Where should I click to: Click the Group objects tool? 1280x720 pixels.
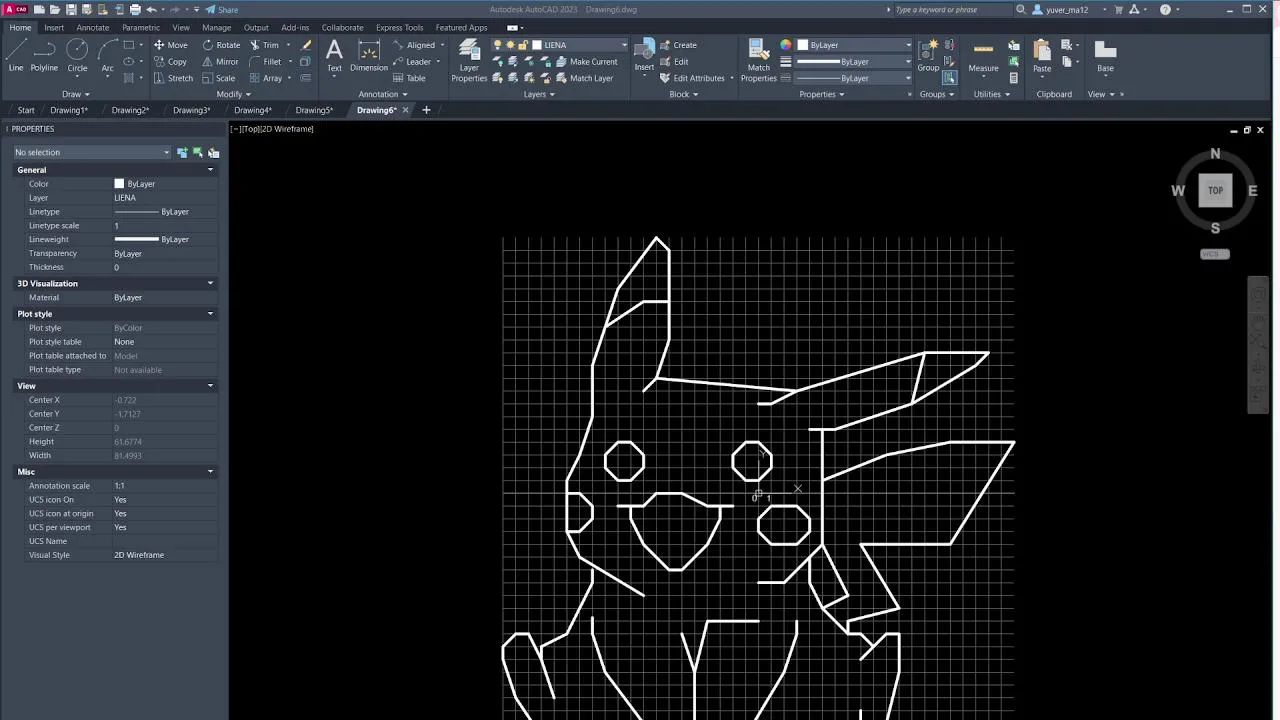click(928, 55)
